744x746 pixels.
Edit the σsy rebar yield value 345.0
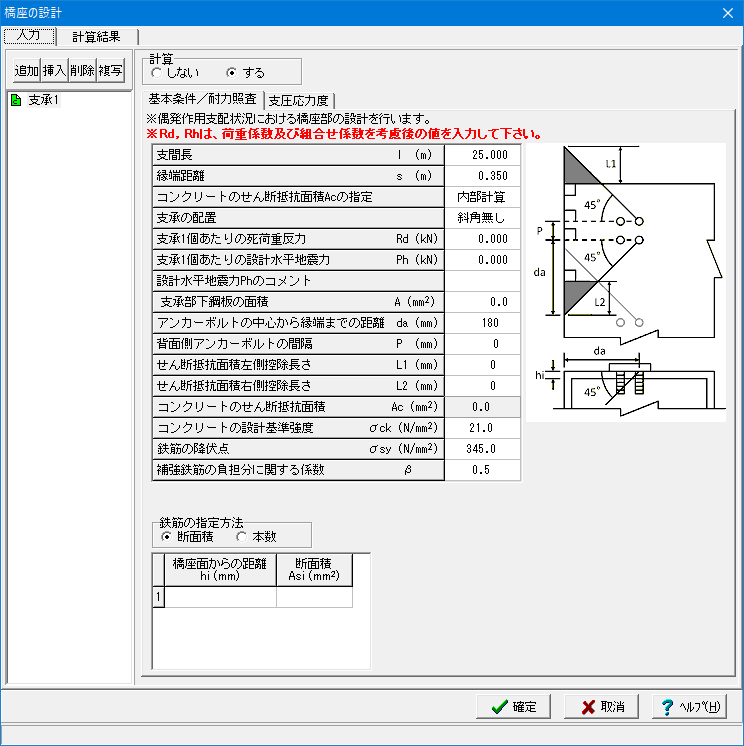pos(482,449)
